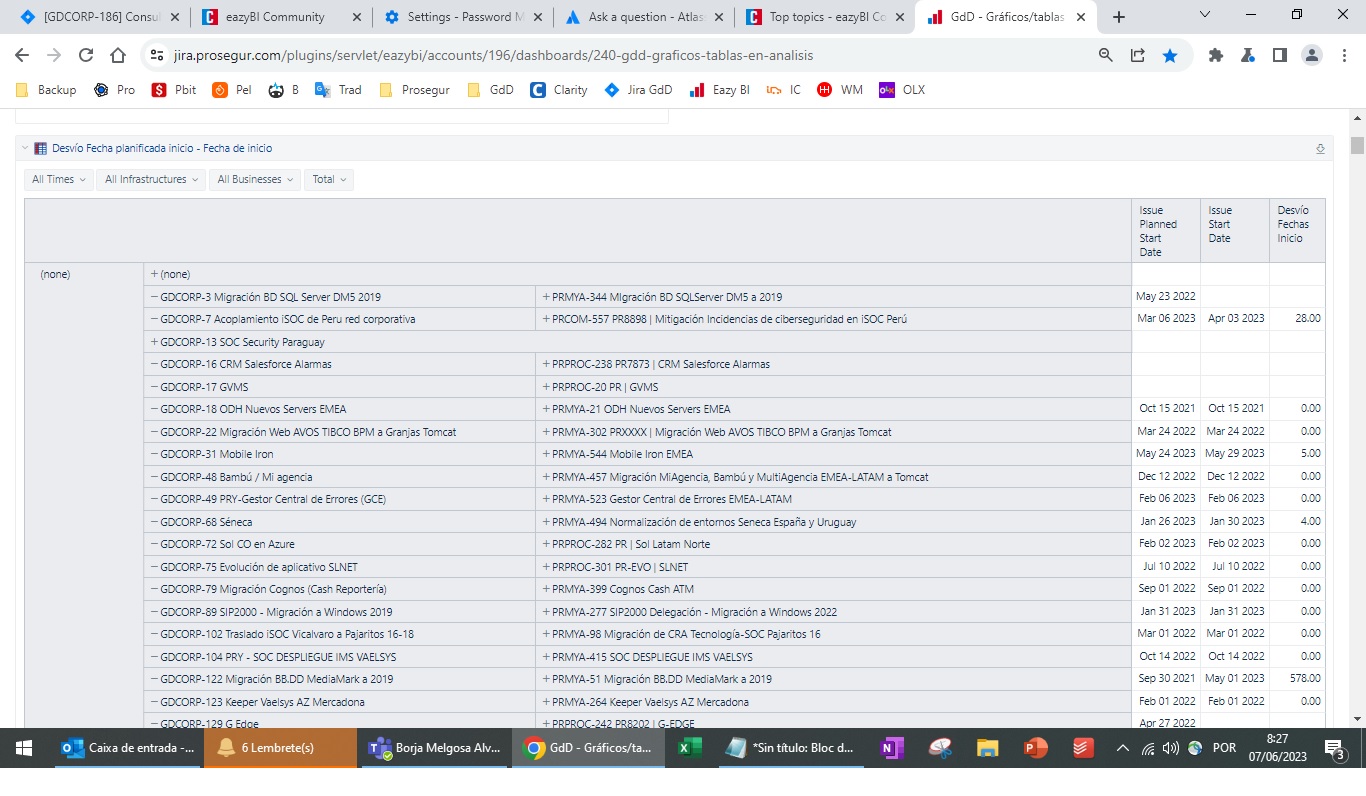
Task: Collapse the Desvío Fecha planificada inicio report
Action: click(25, 147)
